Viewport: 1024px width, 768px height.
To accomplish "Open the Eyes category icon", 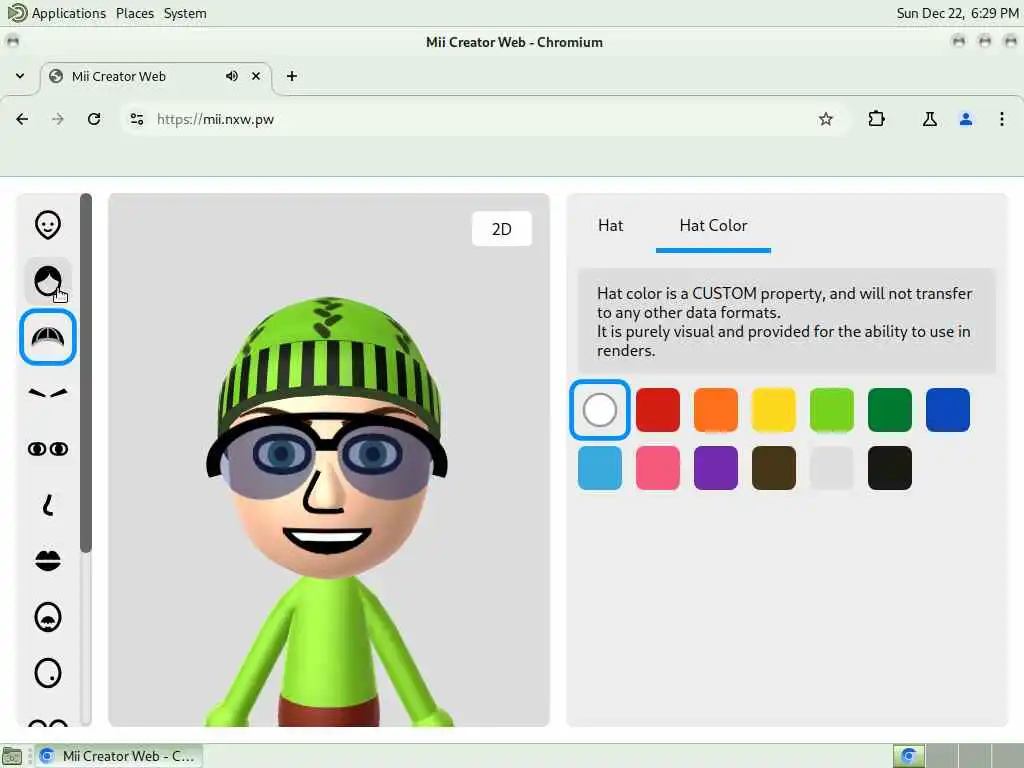I will [x=48, y=449].
